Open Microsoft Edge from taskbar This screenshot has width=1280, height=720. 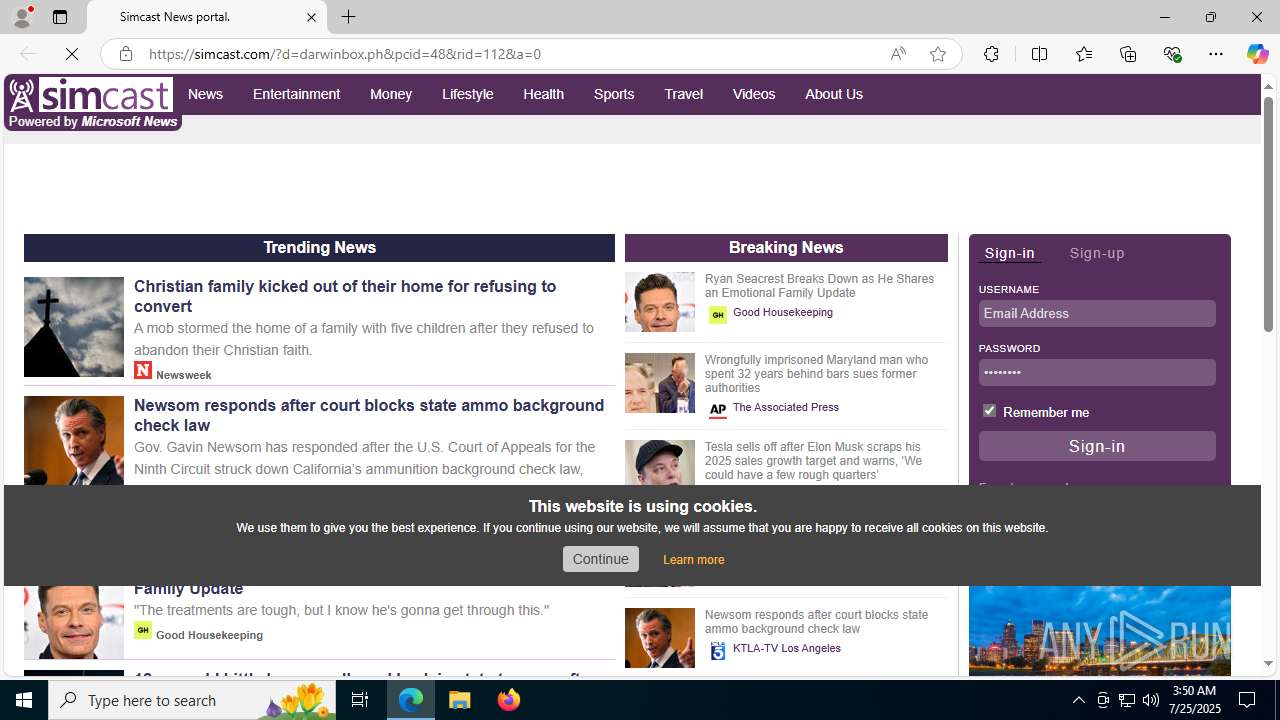tap(411, 700)
